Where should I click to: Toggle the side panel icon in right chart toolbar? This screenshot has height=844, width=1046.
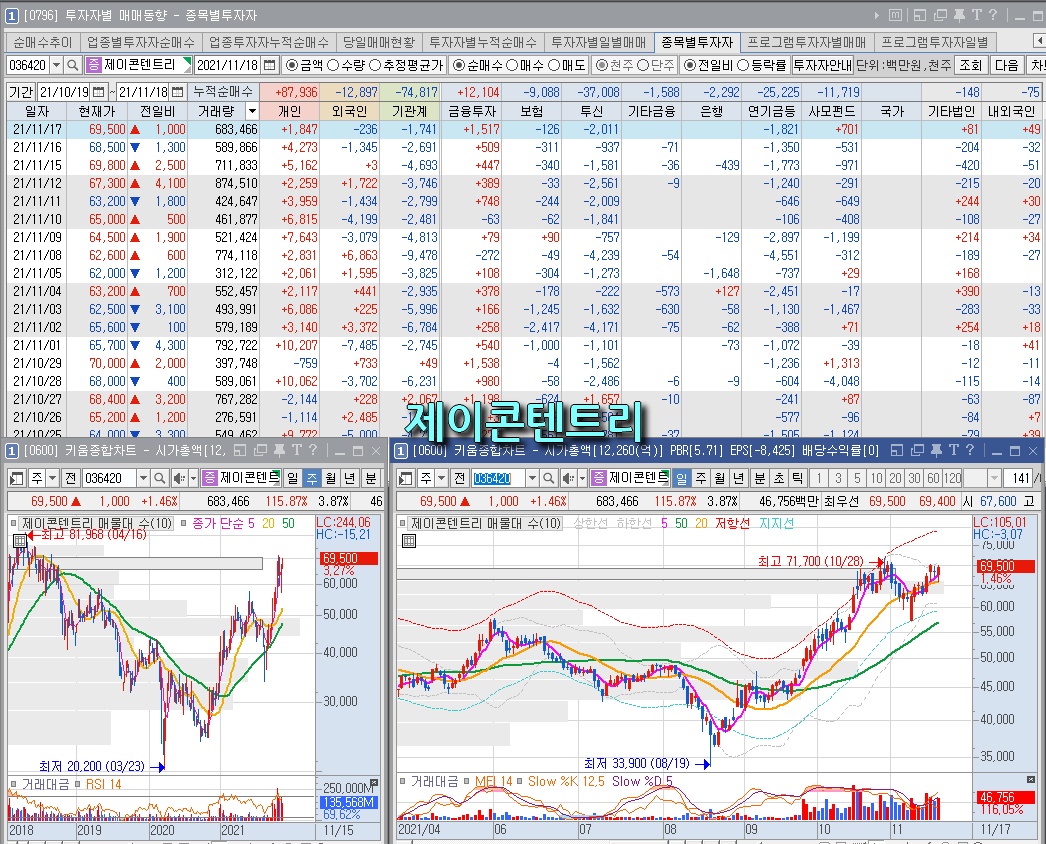pos(406,478)
